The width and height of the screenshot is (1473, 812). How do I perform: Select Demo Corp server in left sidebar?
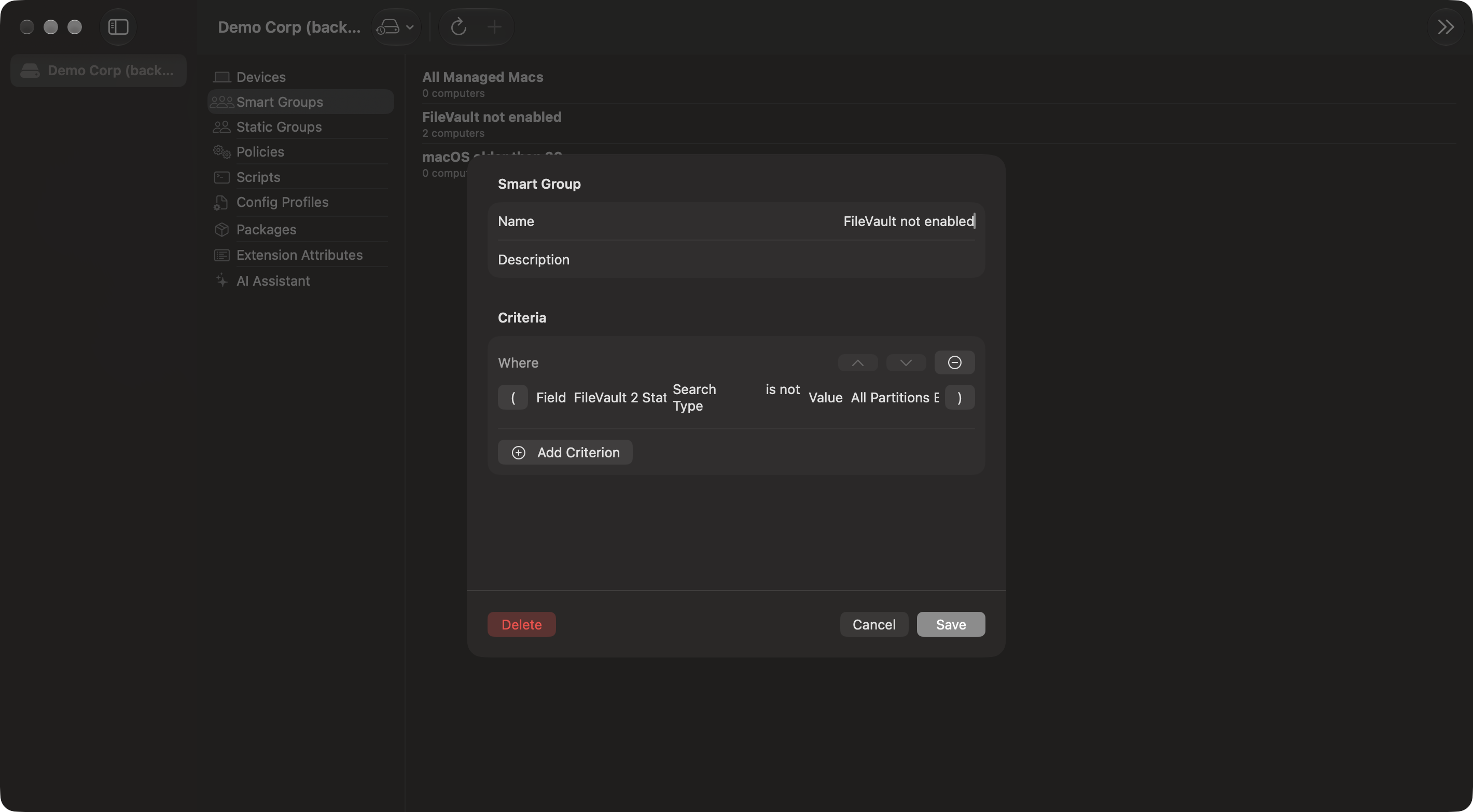99,71
